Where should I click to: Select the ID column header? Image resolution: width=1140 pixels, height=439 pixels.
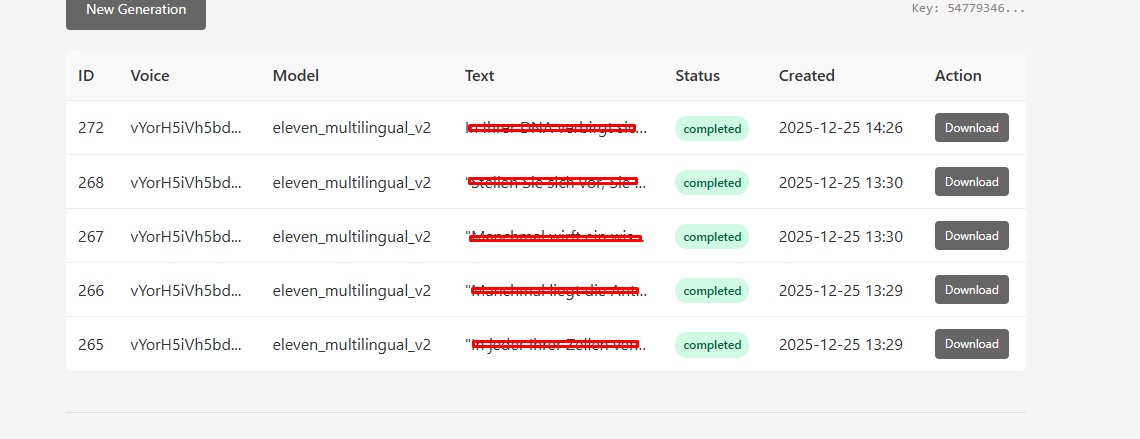(x=86, y=76)
